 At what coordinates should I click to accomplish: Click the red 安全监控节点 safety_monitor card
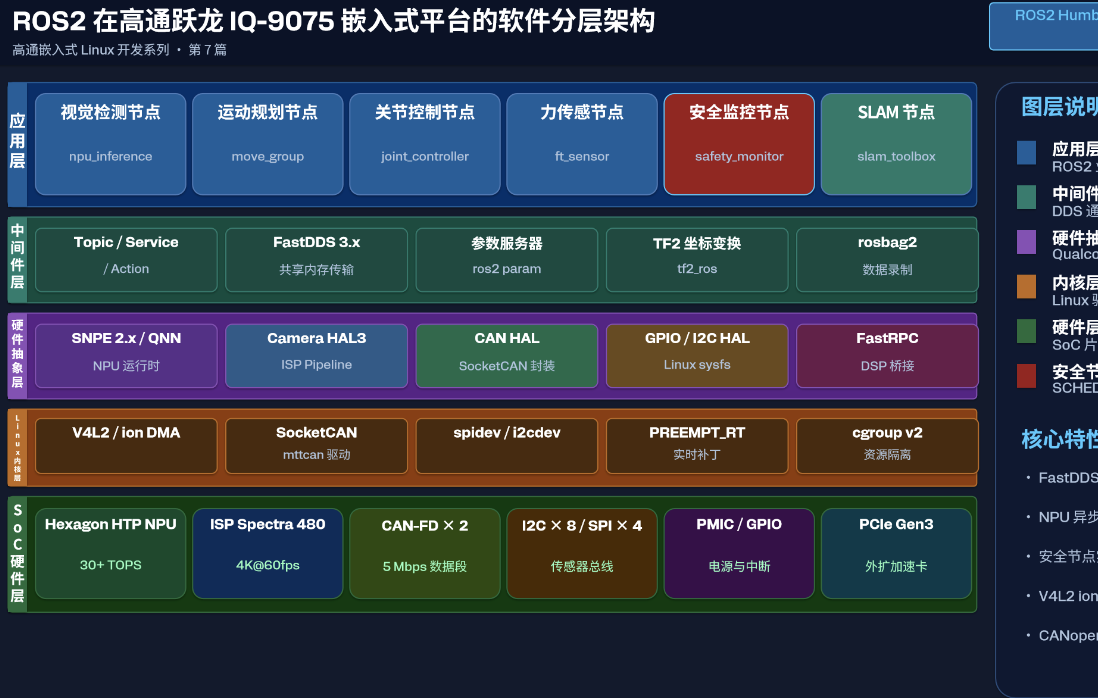pyautogui.click(x=739, y=144)
